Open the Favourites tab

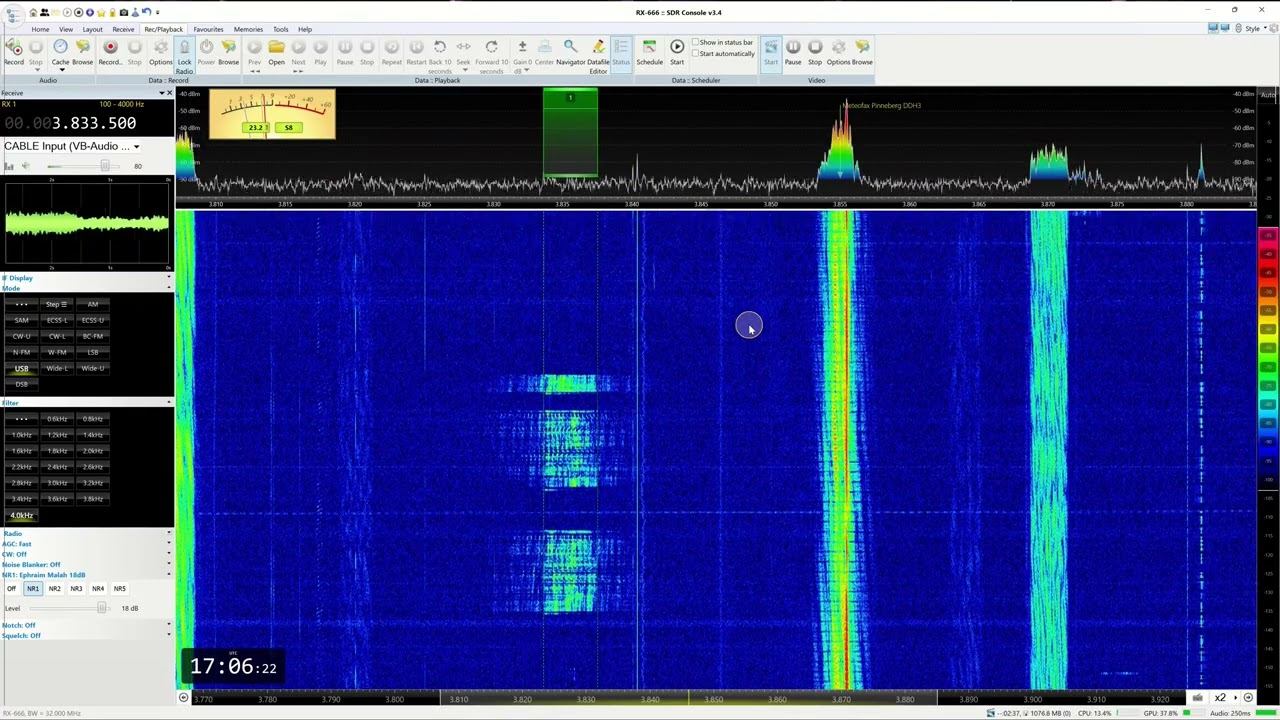coord(208,29)
